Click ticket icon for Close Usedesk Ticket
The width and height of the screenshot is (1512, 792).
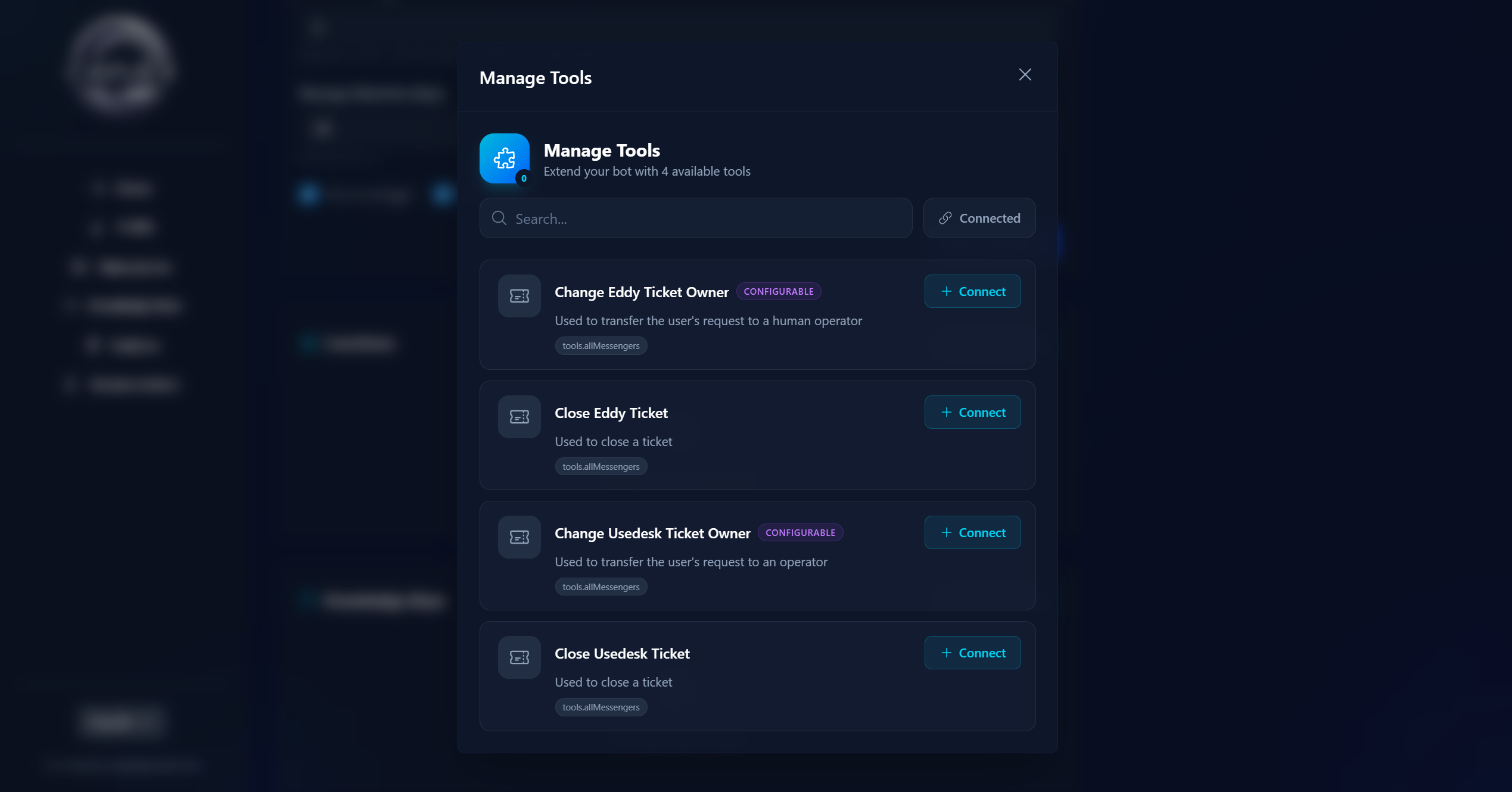(519, 657)
